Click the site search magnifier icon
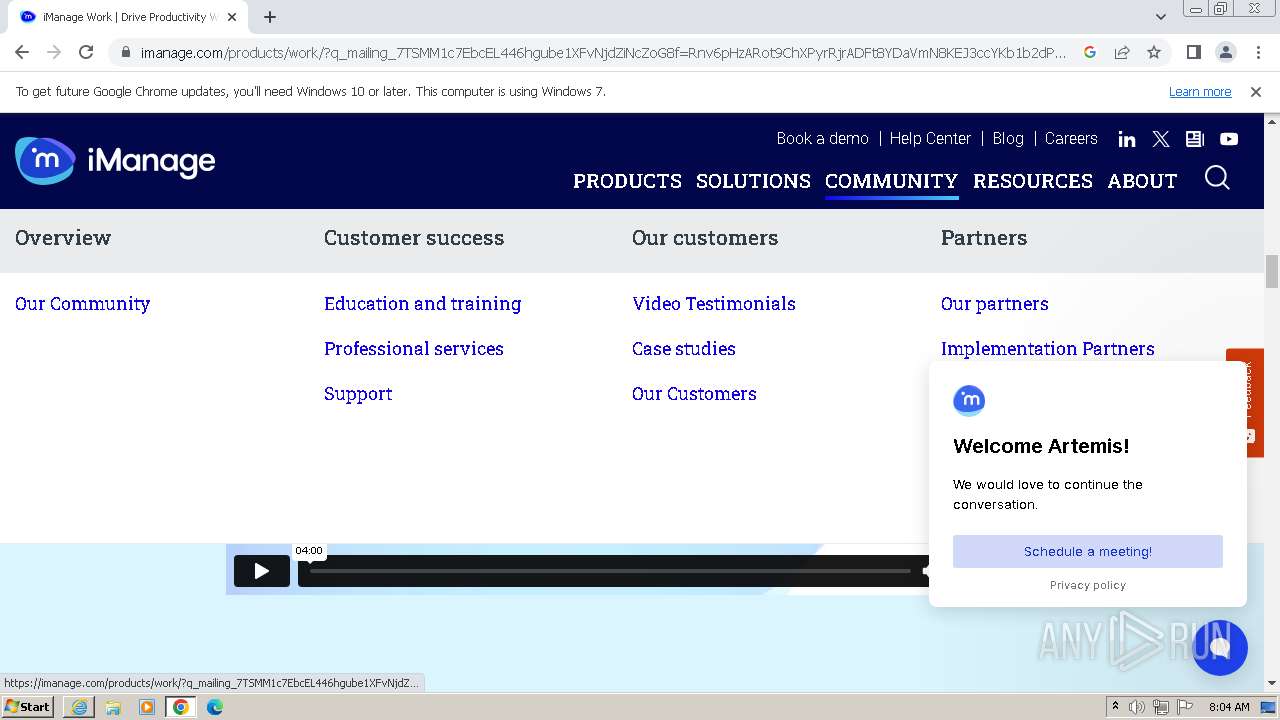The image size is (1280, 720). coord(1217,178)
